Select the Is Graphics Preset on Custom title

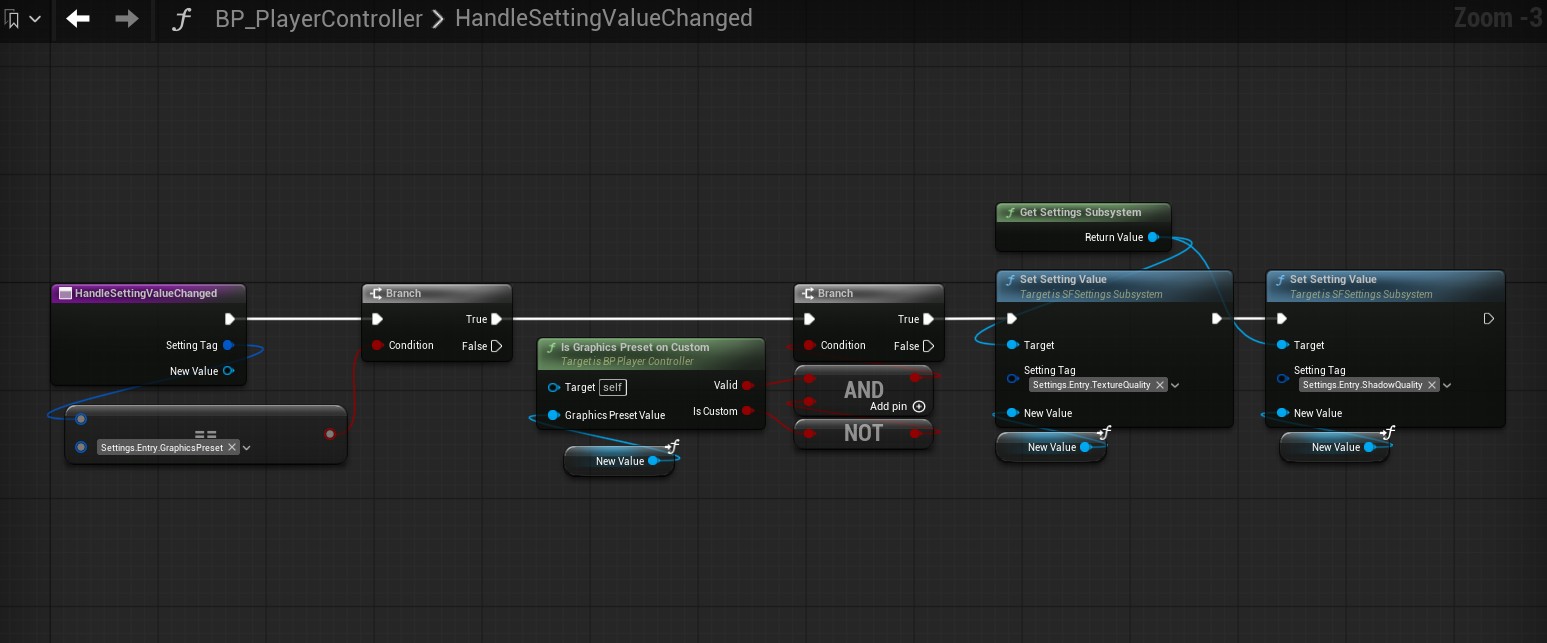pos(635,347)
